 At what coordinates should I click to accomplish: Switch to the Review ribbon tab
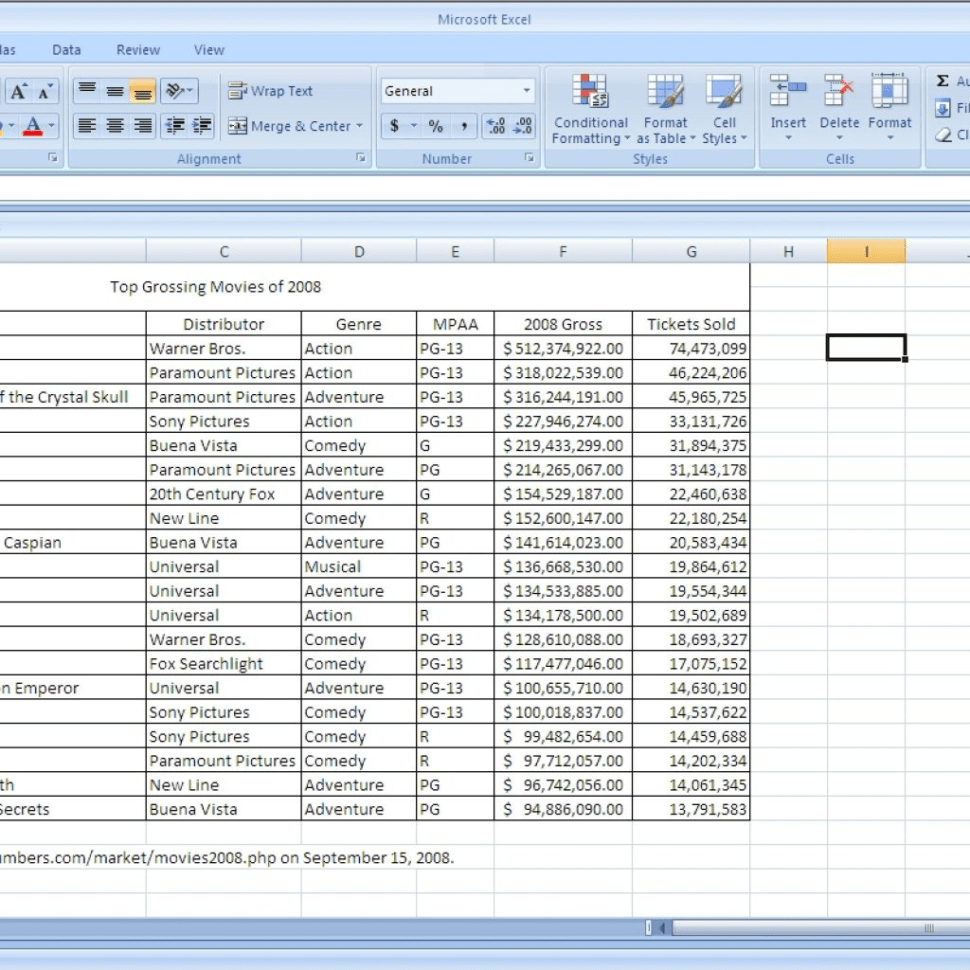click(x=138, y=49)
